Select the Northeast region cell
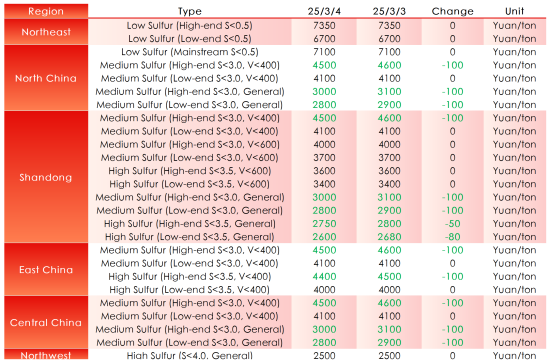The width and height of the screenshot is (550, 363). (x=46, y=32)
